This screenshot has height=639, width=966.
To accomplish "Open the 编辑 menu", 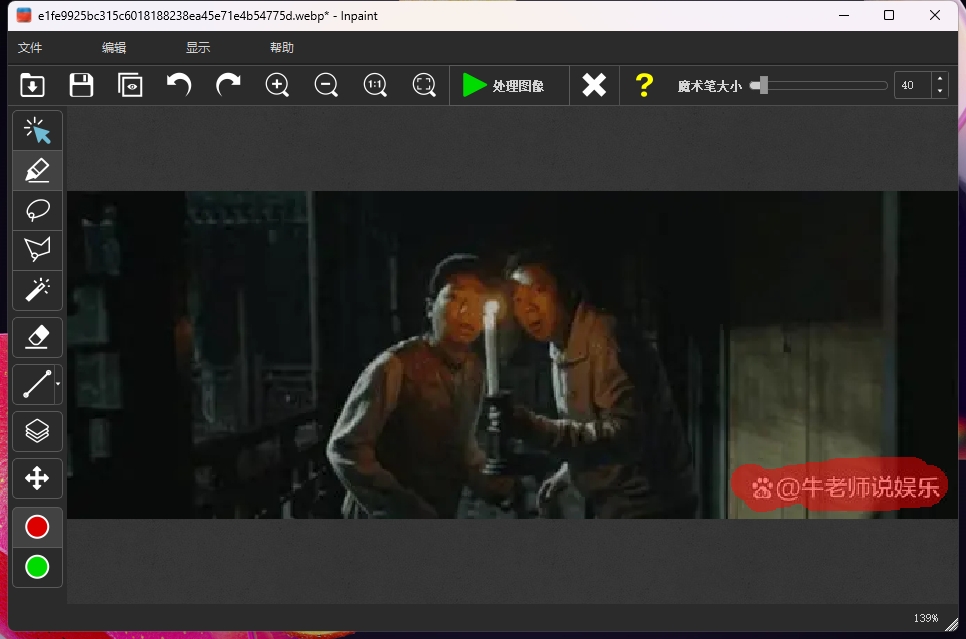I will [x=114, y=47].
